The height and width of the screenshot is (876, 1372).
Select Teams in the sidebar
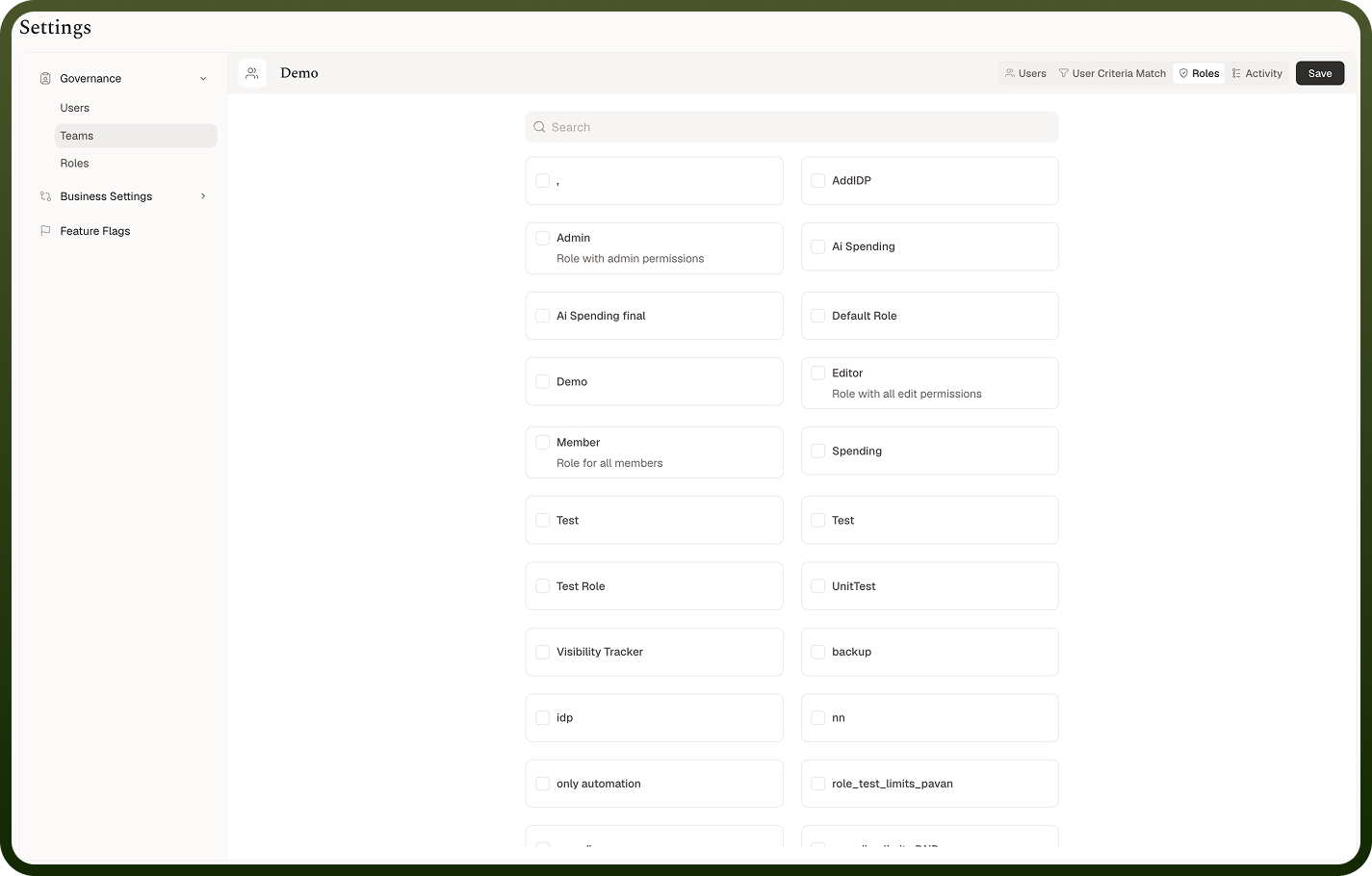tap(136, 136)
